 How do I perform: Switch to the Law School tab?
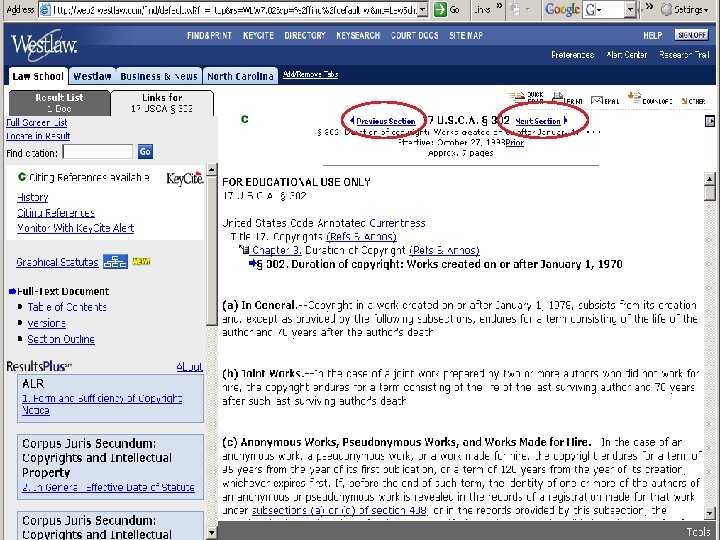click(x=38, y=76)
